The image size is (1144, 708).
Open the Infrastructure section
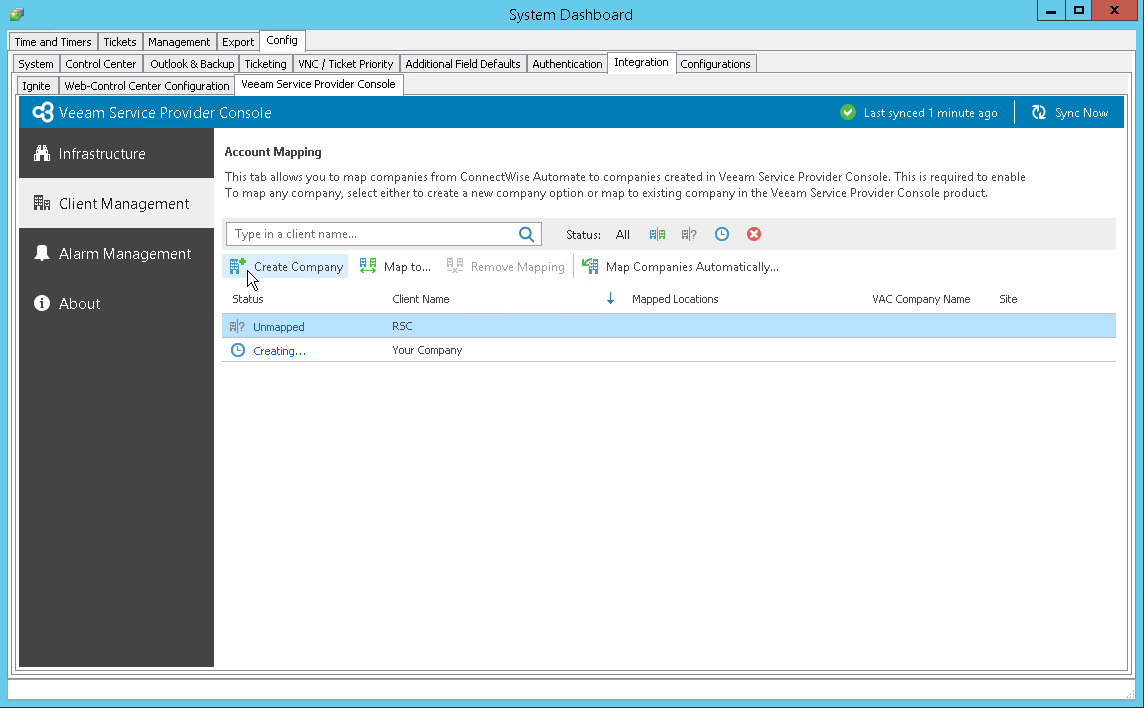117,153
